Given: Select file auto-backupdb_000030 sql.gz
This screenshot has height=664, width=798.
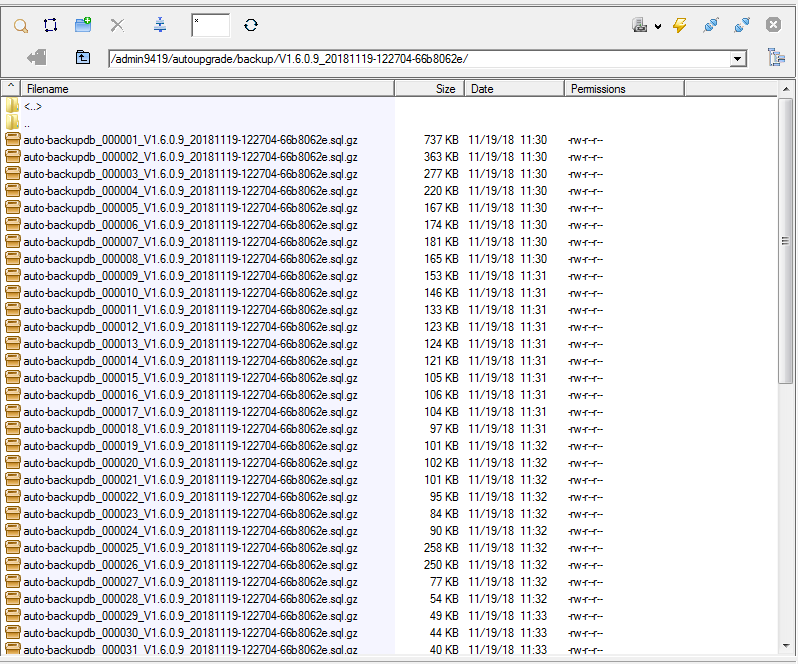Looking at the screenshot, I should click(190, 633).
